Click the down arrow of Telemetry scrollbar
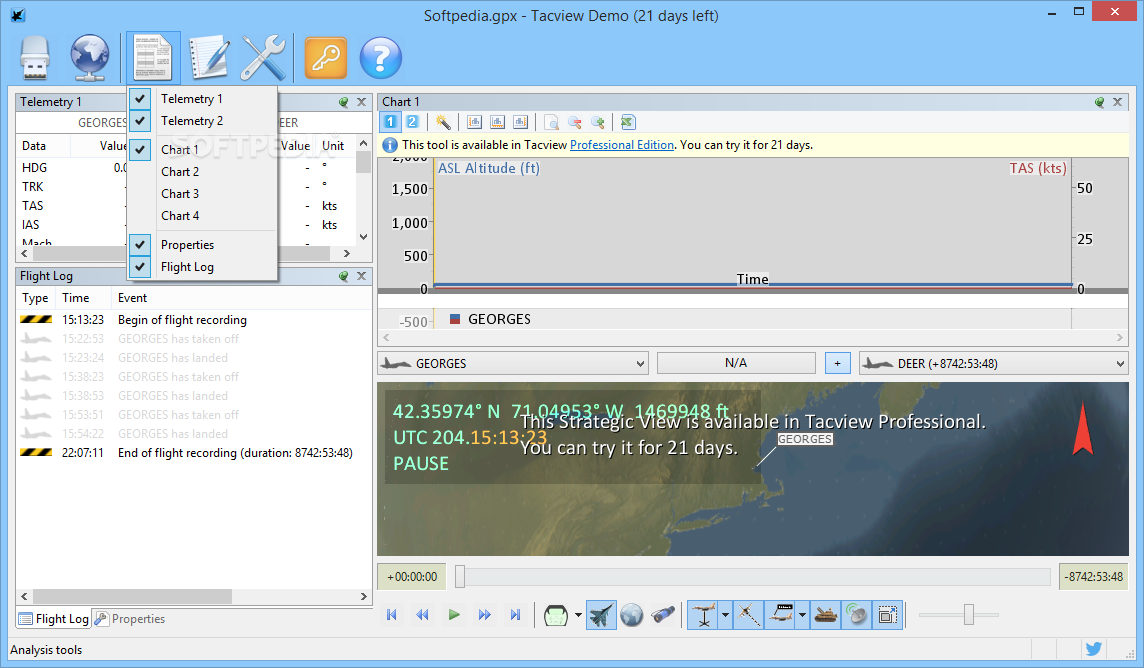Image resolution: width=1144 pixels, height=668 pixels. (363, 237)
